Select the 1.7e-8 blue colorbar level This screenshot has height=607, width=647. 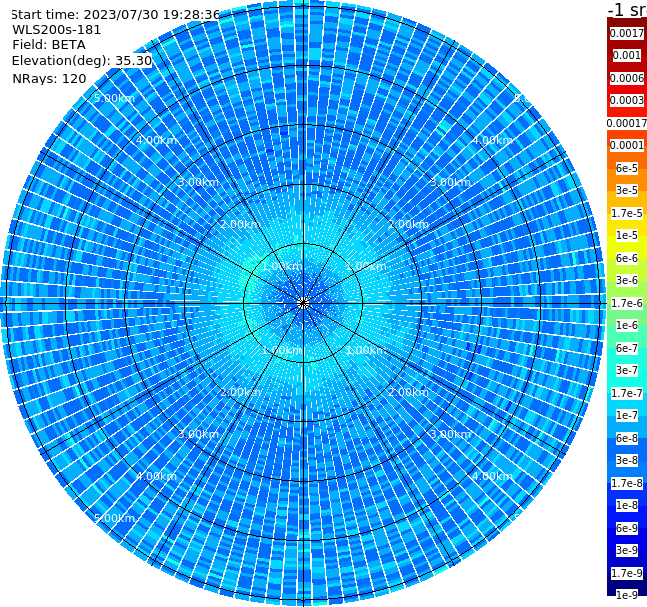point(626,483)
